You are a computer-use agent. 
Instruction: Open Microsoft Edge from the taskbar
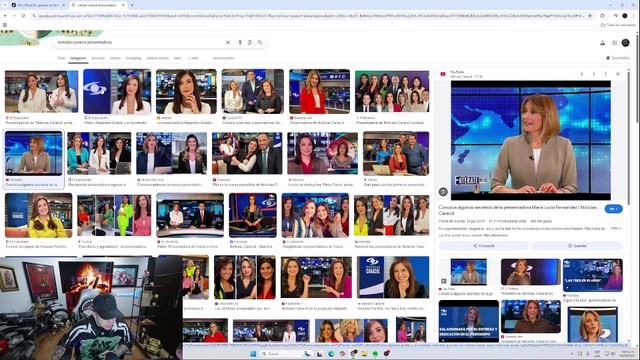(x=331, y=353)
